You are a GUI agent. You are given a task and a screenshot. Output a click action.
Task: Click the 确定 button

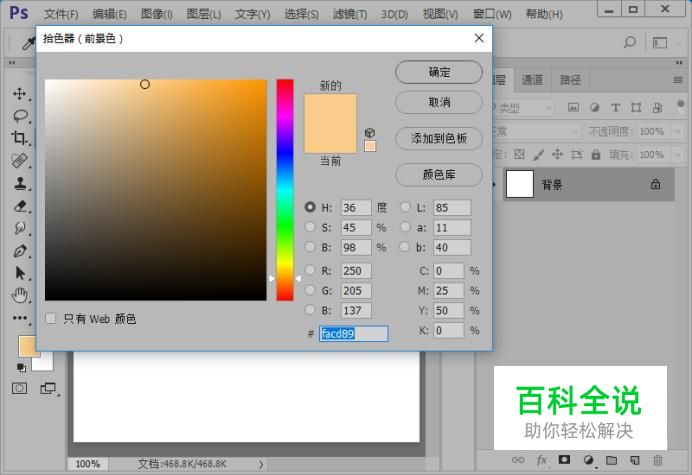click(439, 72)
